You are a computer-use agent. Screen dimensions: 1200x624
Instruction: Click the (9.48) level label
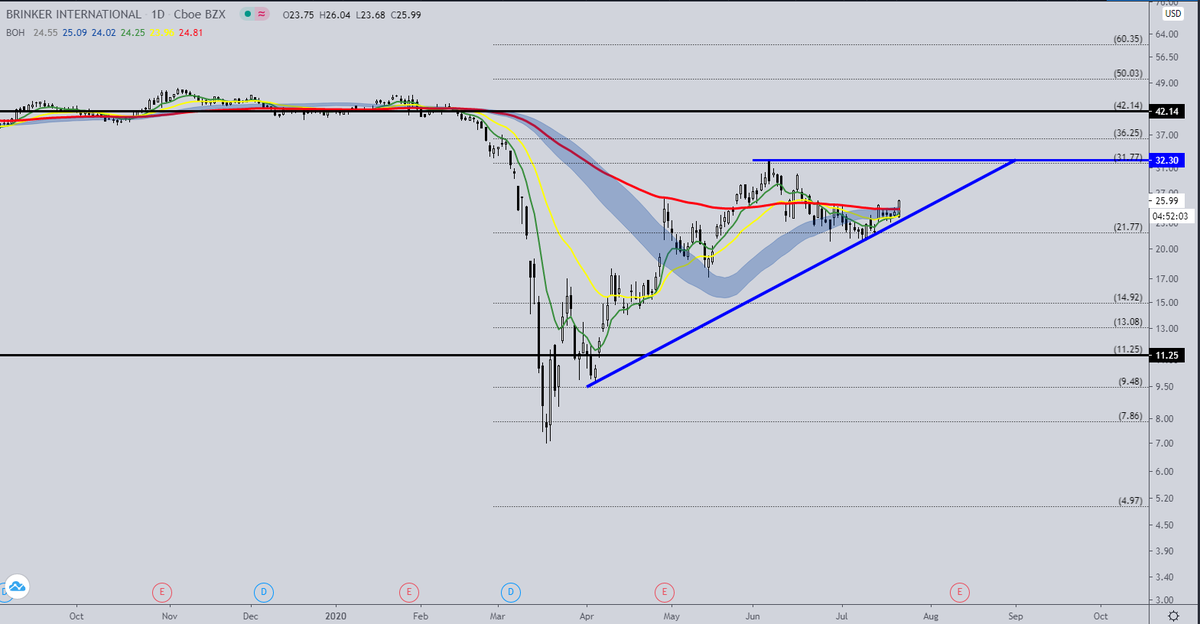[1130, 381]
